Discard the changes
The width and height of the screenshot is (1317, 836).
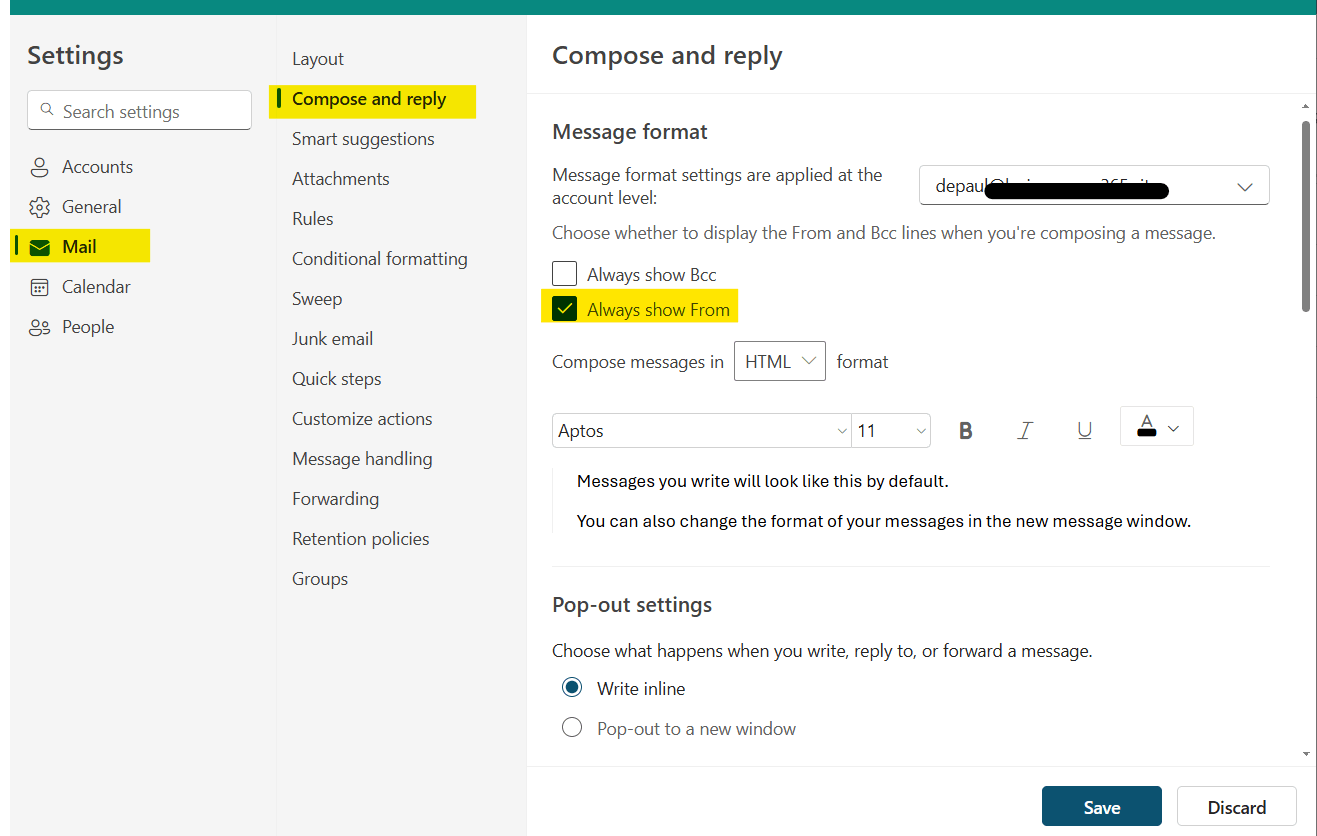(1236, 806)
